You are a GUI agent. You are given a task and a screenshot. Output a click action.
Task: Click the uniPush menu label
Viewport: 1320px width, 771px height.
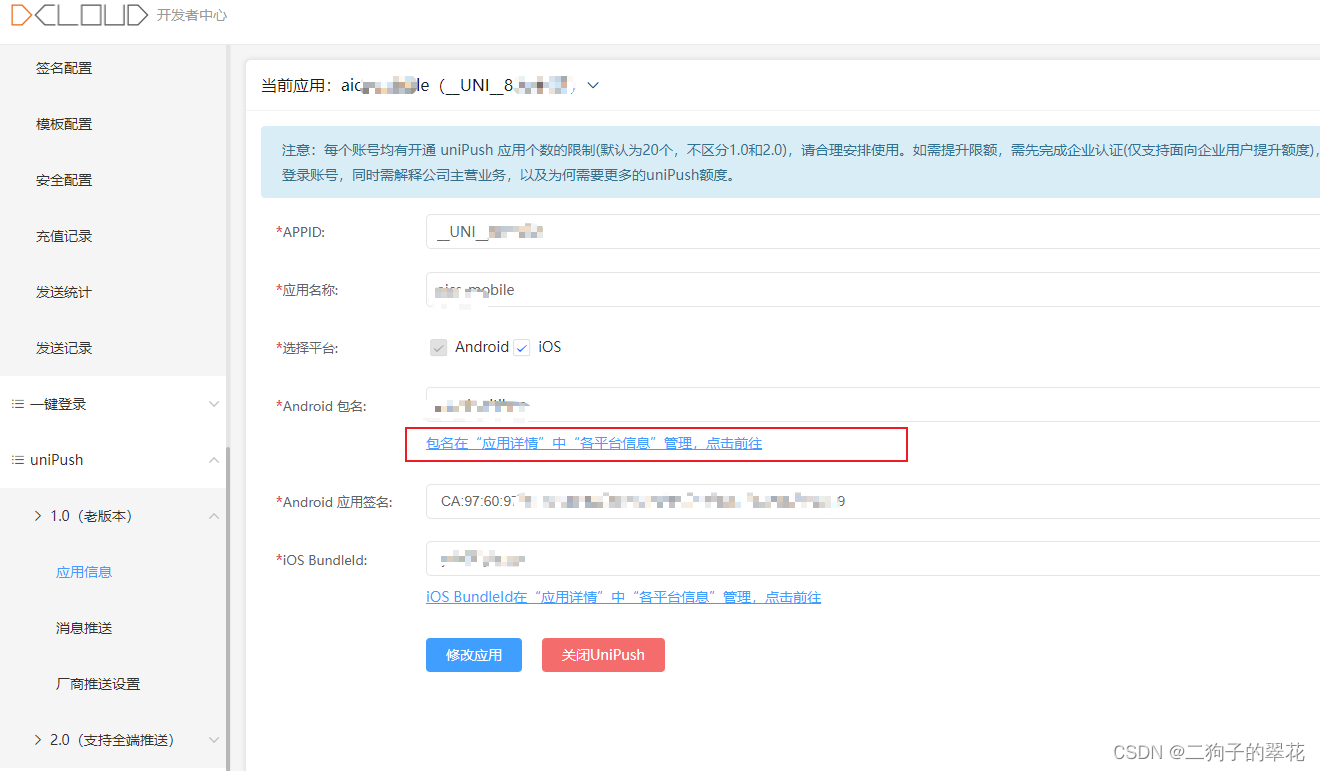tap(57, 460)
